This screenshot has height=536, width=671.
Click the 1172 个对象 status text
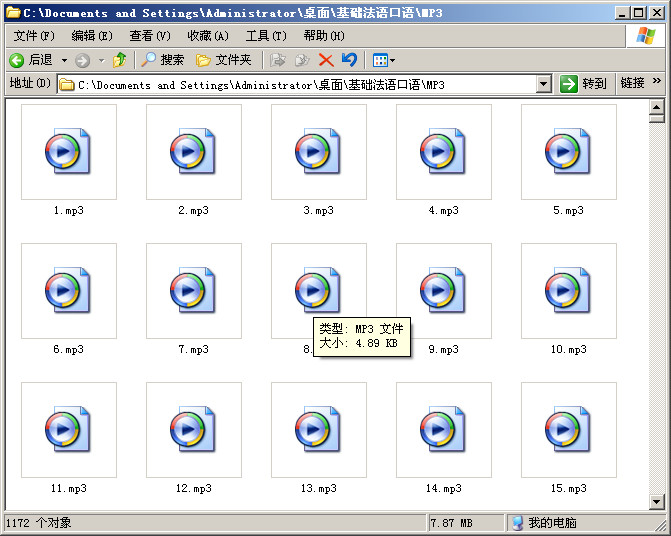[39, 523]
